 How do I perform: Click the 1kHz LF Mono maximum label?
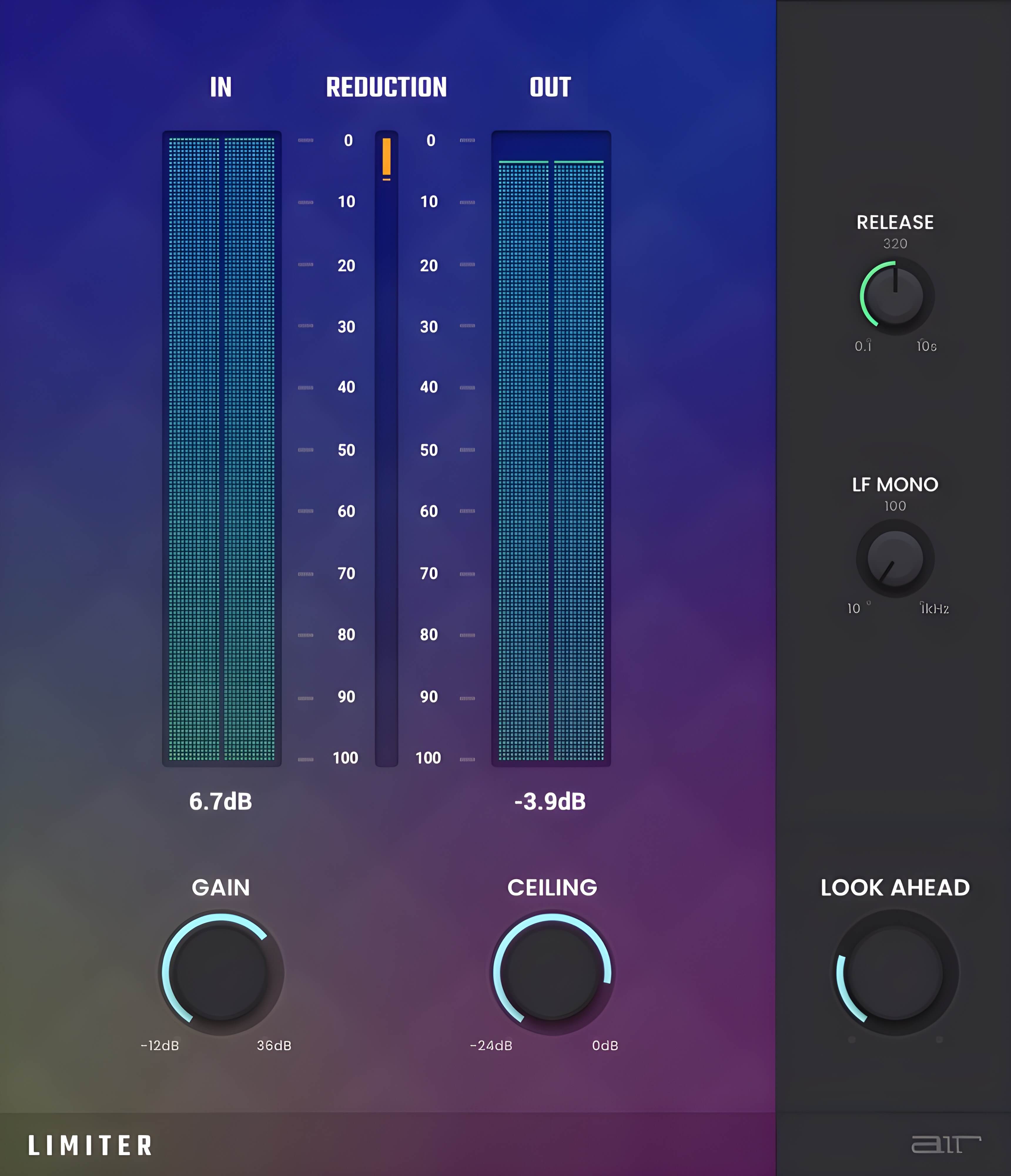[934, 608]
